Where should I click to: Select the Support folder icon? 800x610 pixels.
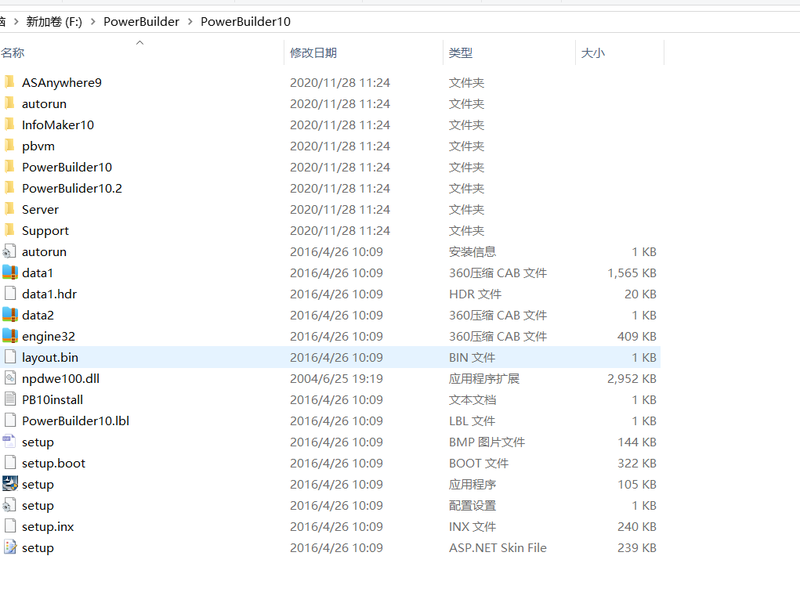click(9, 231)
